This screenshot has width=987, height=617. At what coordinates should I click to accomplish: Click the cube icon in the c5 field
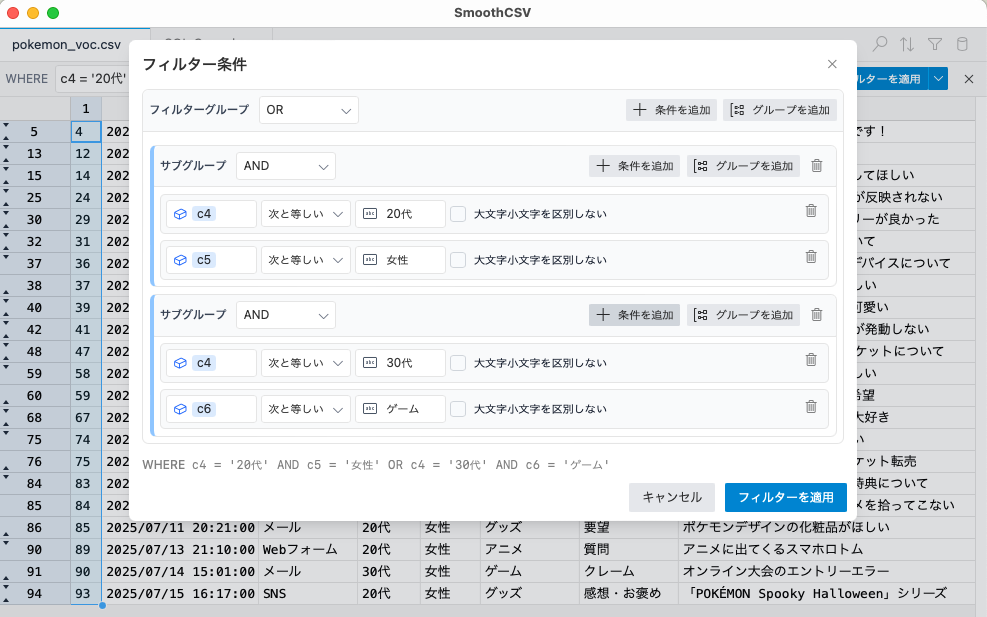click(181, 260)
